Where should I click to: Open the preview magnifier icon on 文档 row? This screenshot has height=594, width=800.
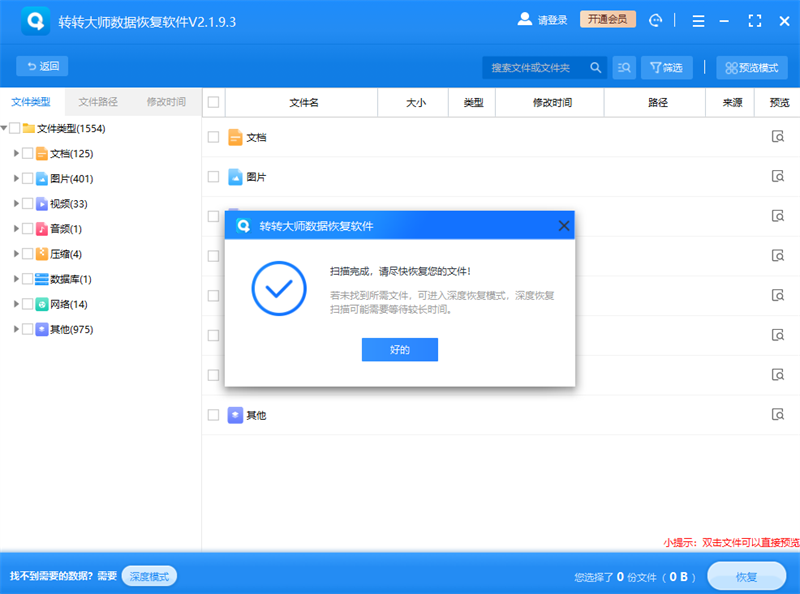point(778,137)
